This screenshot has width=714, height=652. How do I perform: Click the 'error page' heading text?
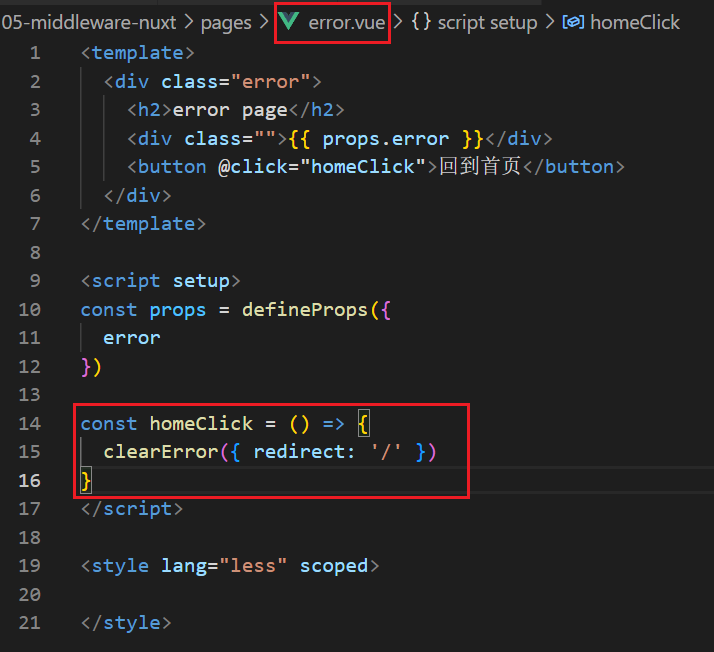point(230,111)
